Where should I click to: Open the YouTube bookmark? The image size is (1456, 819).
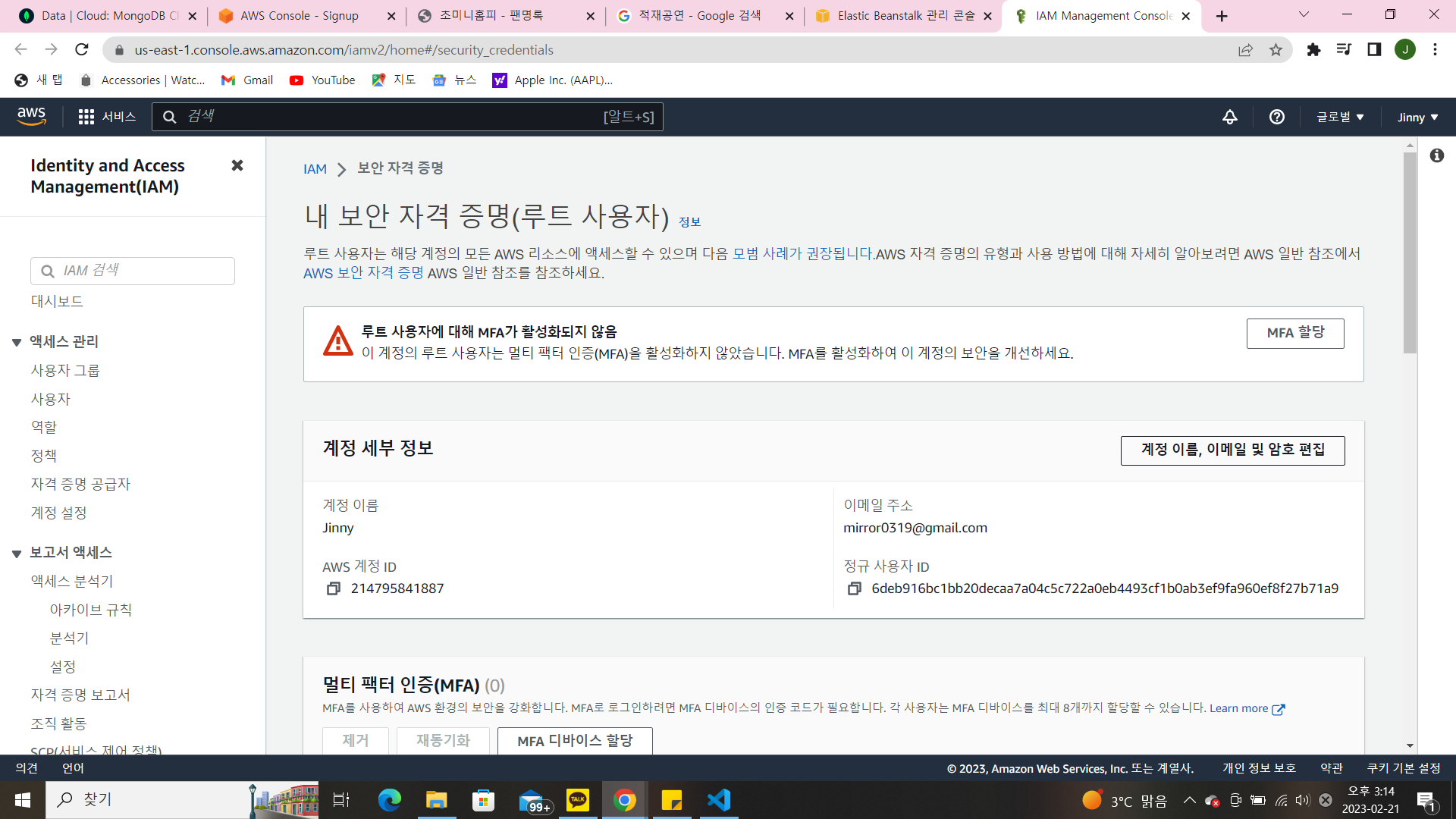click(322, 80)
